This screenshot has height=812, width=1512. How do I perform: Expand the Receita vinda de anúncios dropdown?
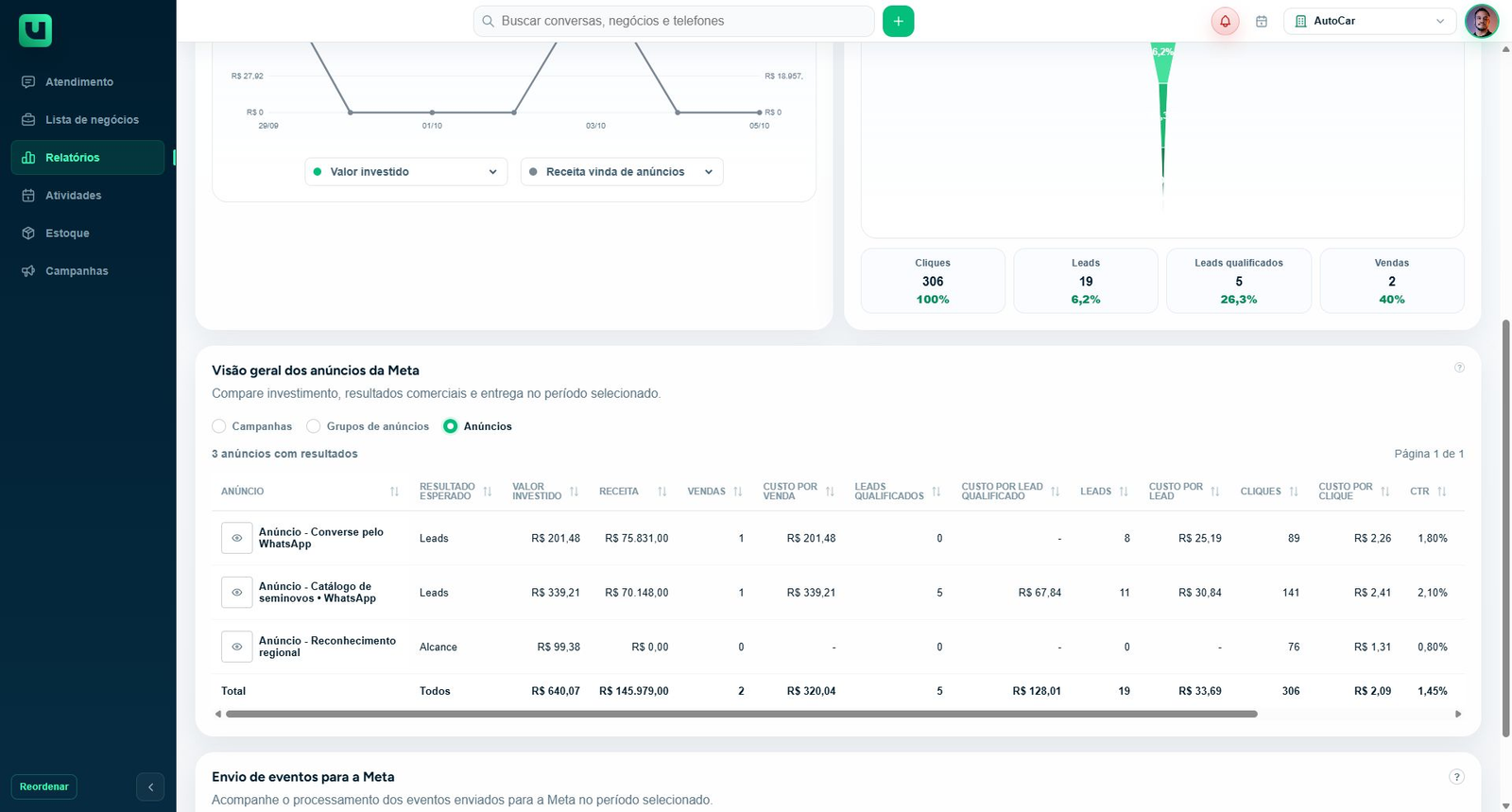(x=622, y=172)
